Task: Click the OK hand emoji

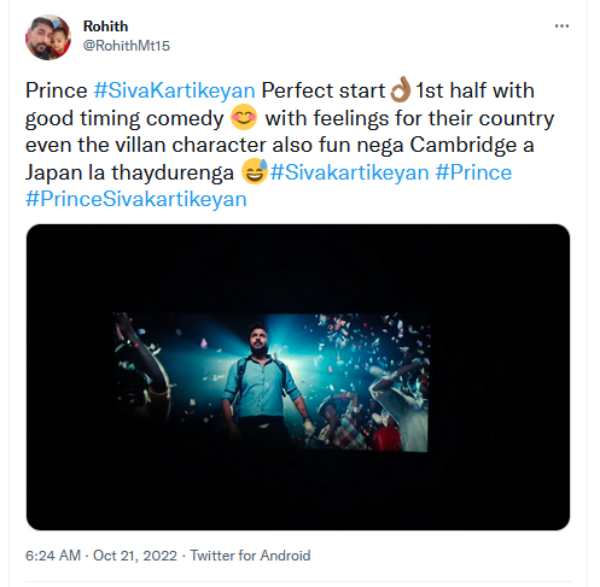Action: [399, 91]
